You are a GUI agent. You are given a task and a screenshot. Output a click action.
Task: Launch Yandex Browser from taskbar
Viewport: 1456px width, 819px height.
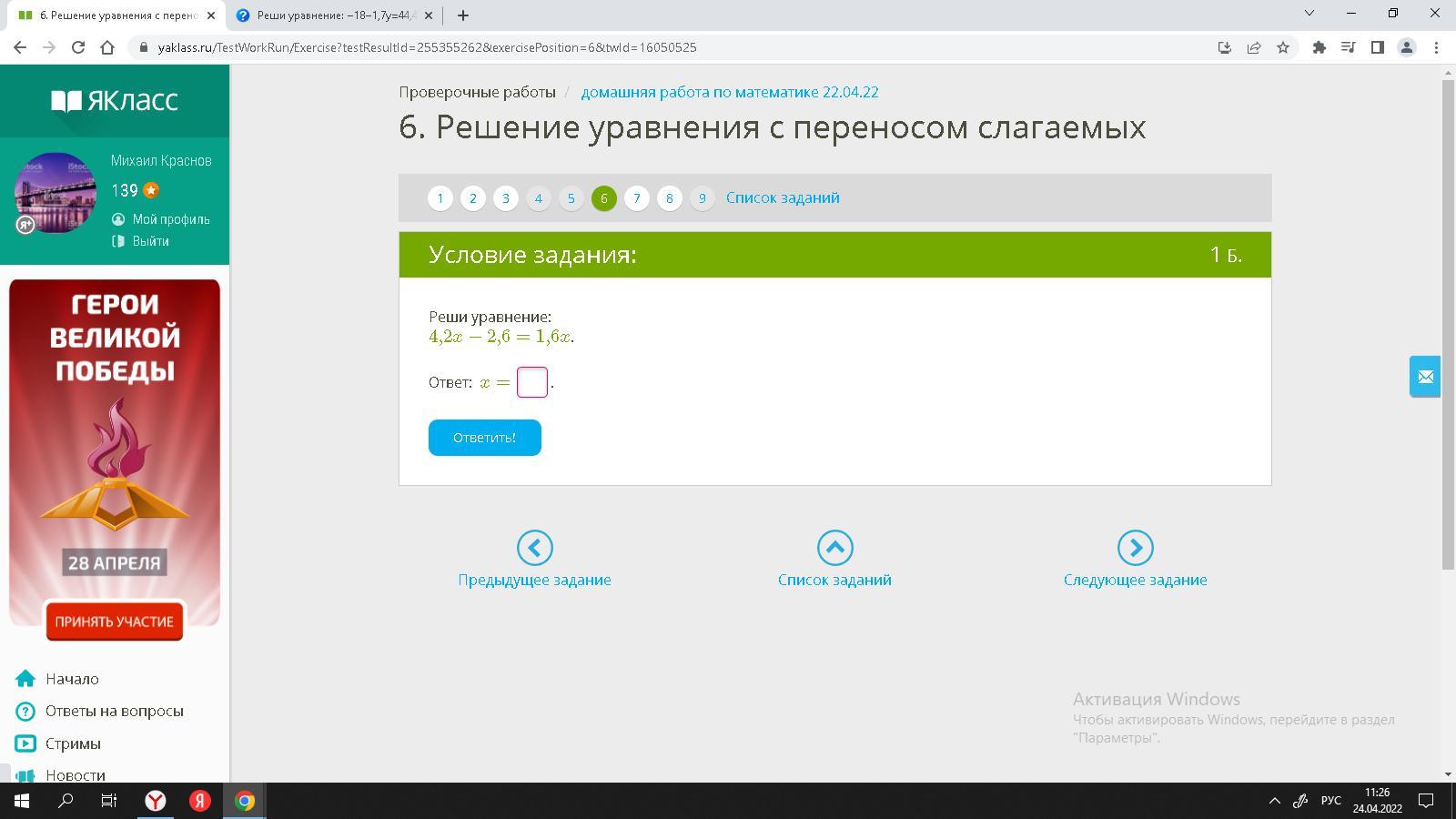156,801
